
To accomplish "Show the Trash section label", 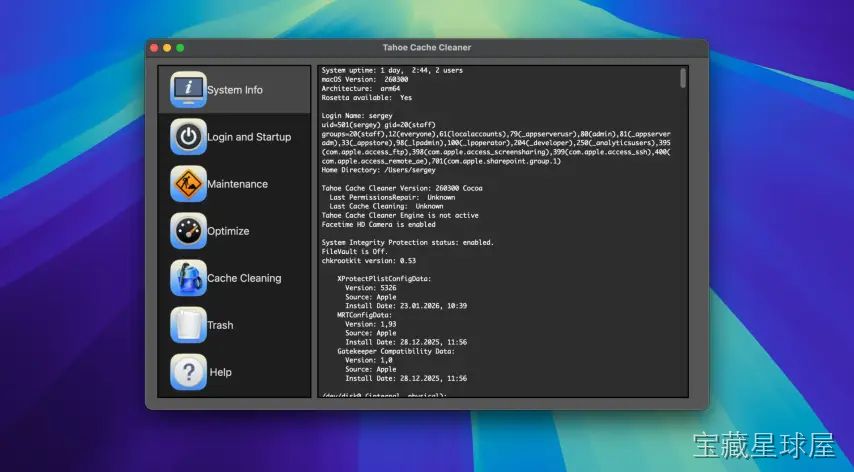I will pyautogui.click(x=220, y=325).
